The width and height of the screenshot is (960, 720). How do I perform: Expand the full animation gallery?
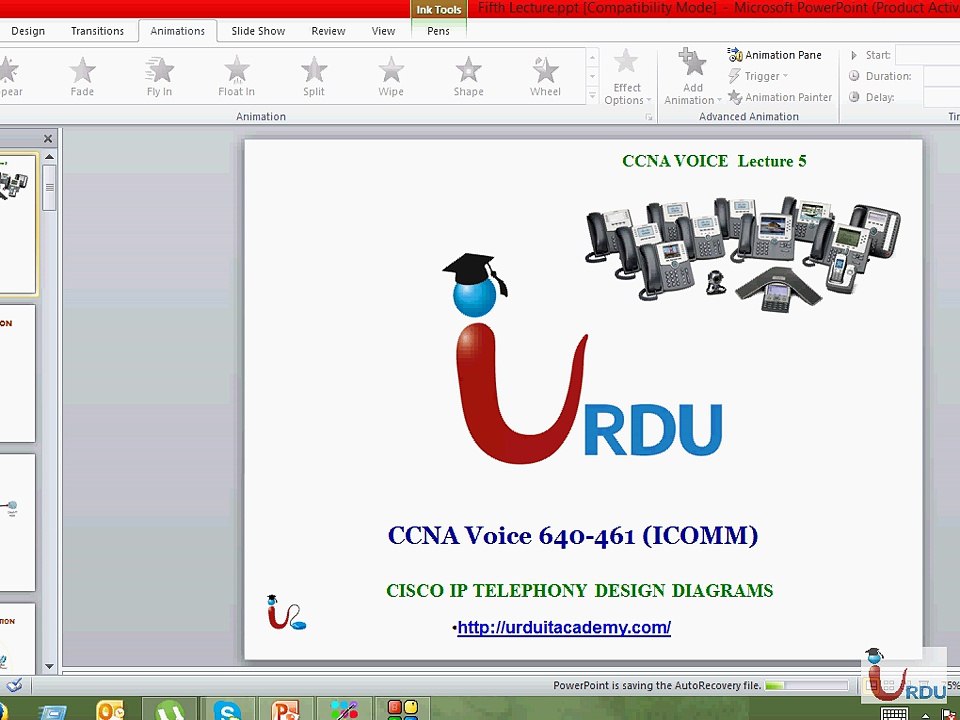pos(592,96)
